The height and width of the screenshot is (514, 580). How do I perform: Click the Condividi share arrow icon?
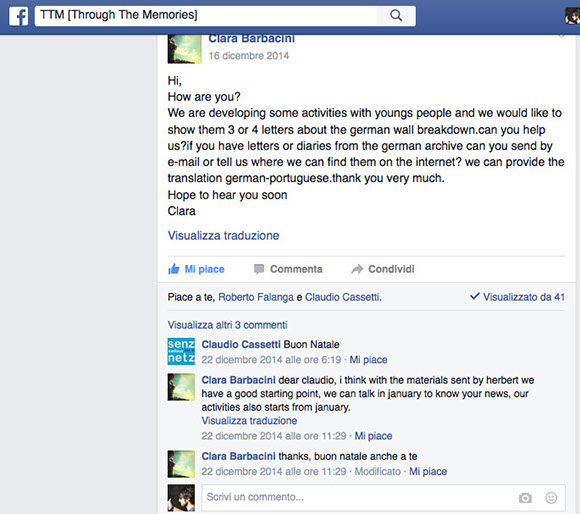click(x=357, y=269)
